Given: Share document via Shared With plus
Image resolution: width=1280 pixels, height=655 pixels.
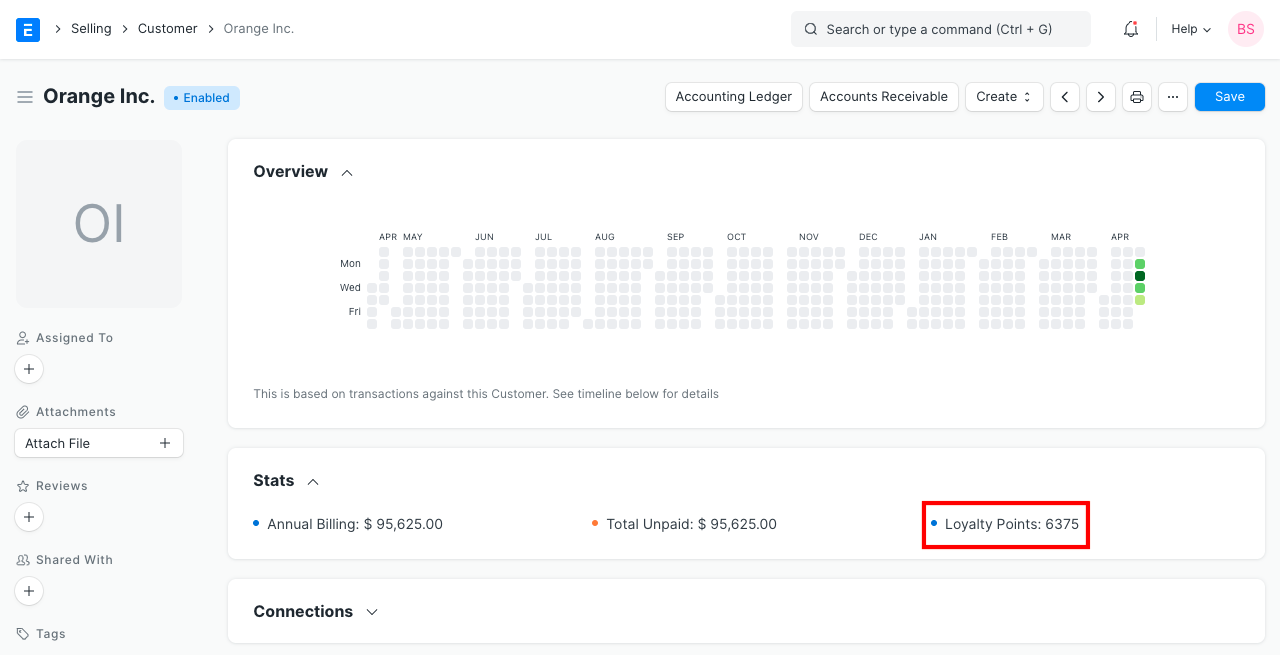Looking at the screenshot, I should pos(29,591).
